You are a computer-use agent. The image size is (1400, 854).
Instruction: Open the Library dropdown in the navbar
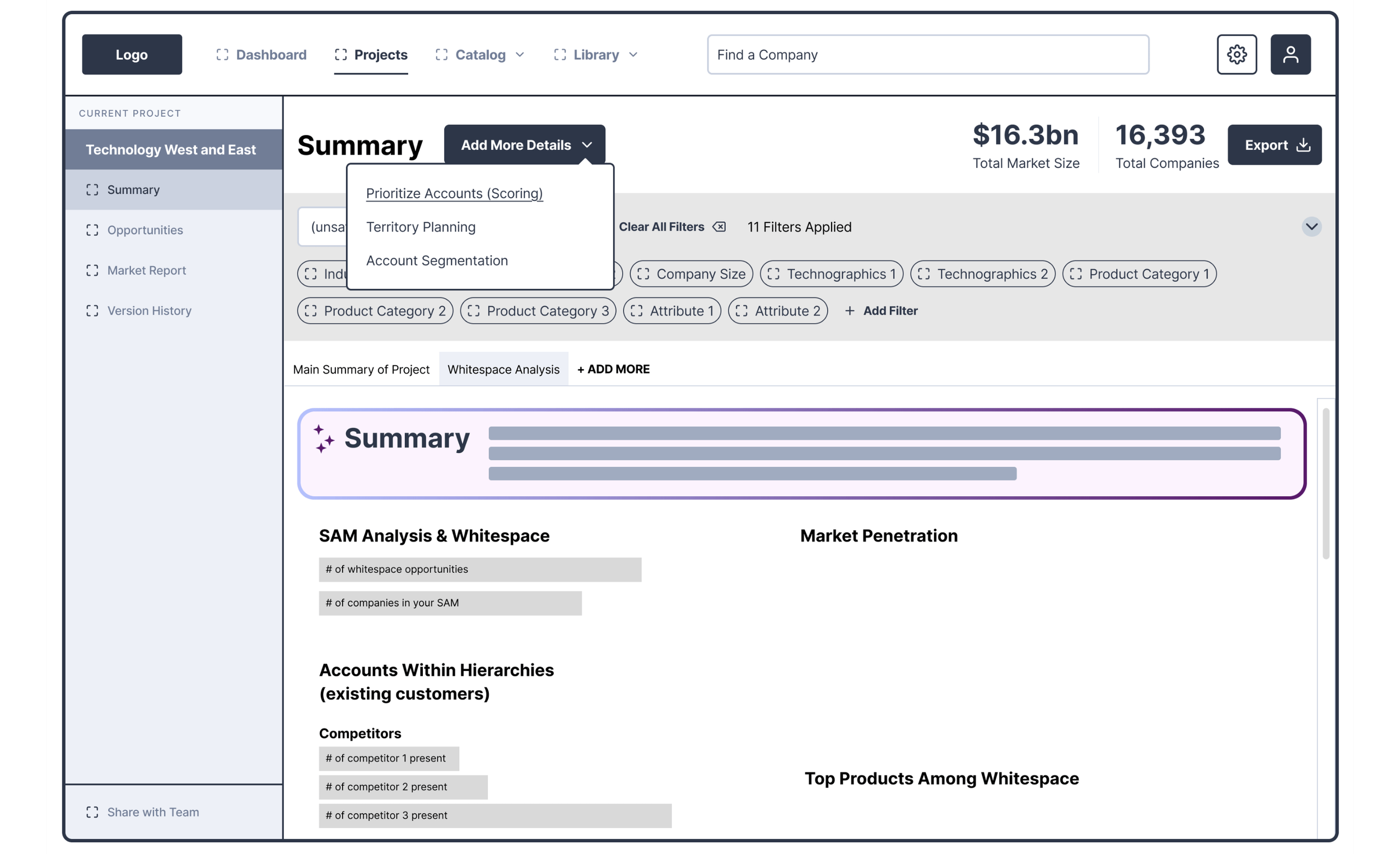click(x=596, y=54)
